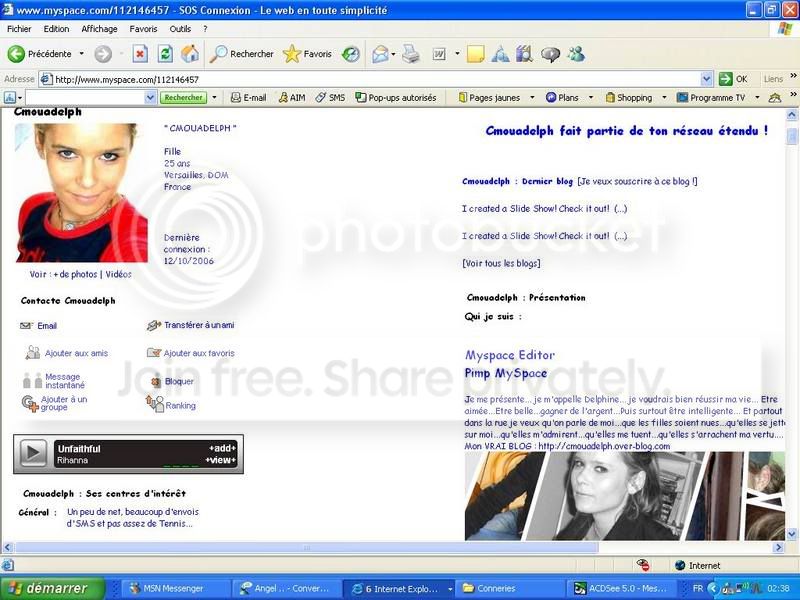Open the Fichier menu

click(19, 29)
